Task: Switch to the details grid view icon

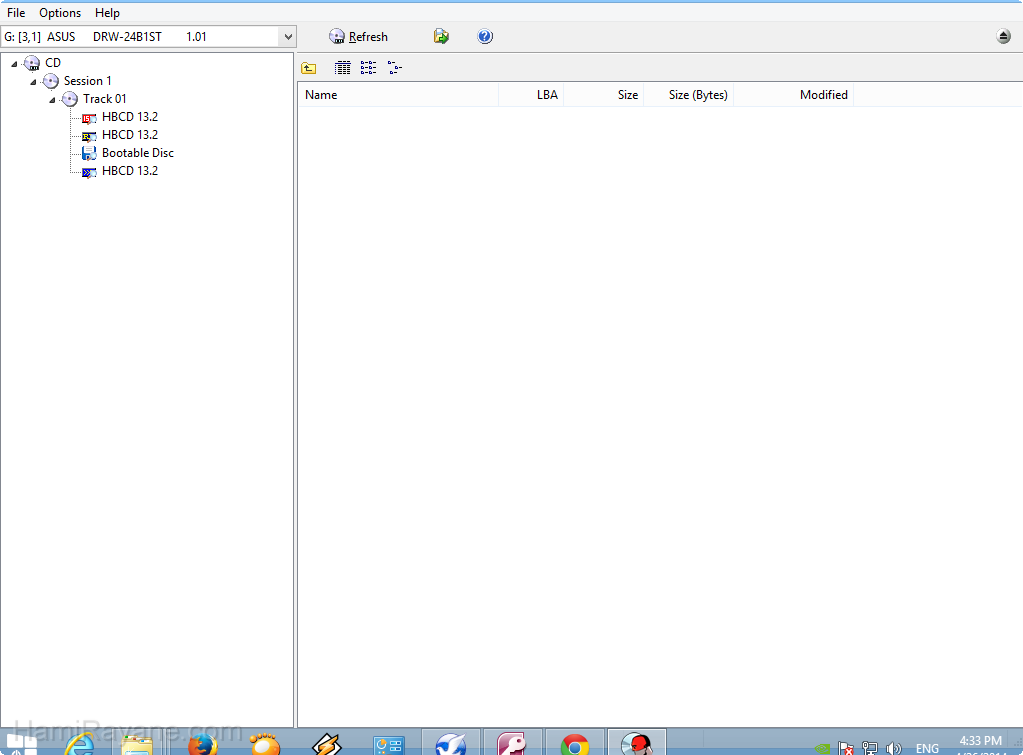Action: (x=343, y=68)
